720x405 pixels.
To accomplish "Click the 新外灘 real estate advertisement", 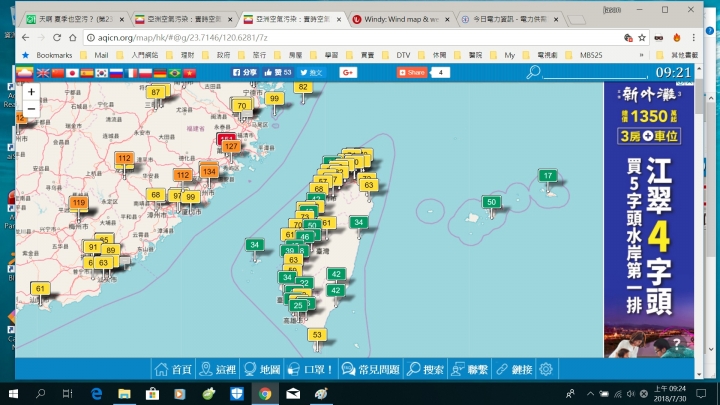I will [649, 219].
